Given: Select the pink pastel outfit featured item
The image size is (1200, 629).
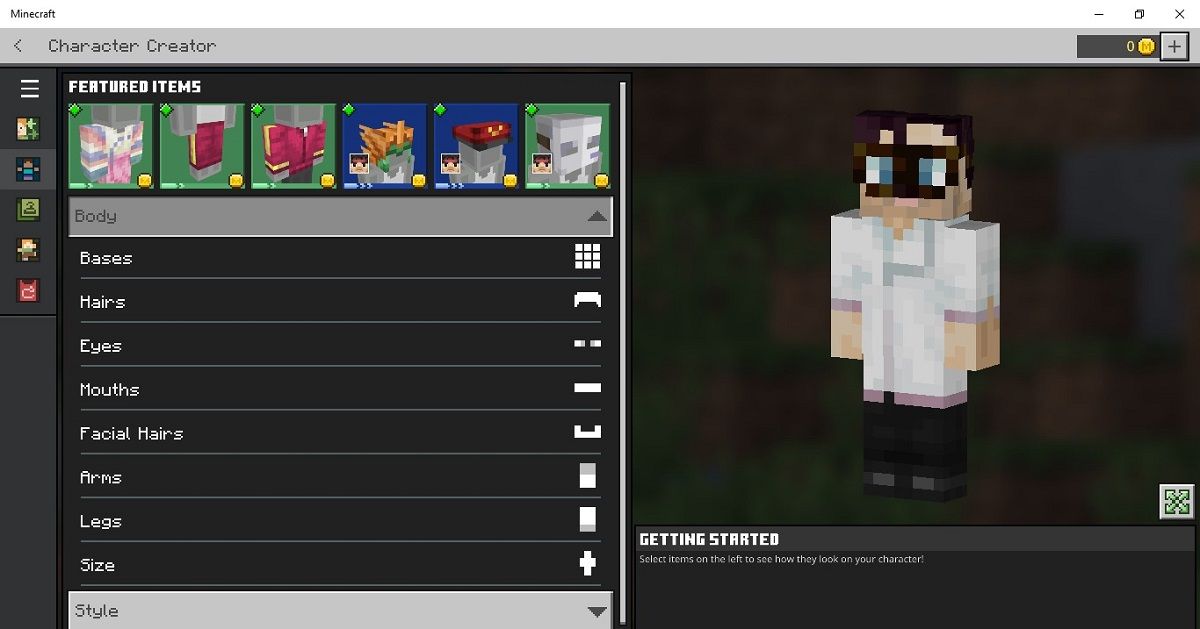Looking at the screenshot, I should tap(110, 146).
